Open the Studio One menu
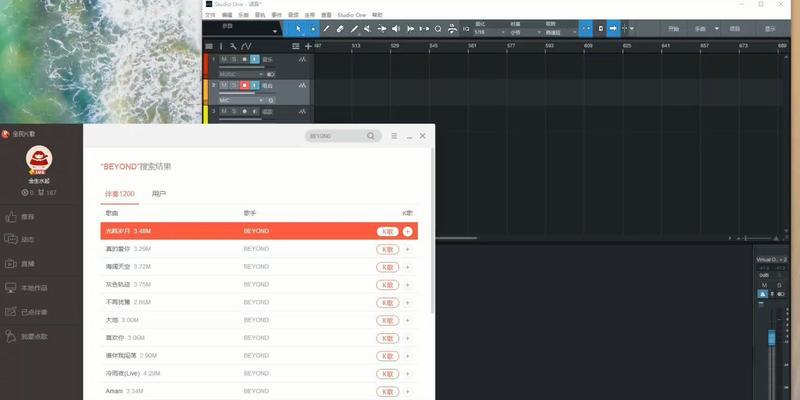Viewport: 800px width, 400px height. 352,15
